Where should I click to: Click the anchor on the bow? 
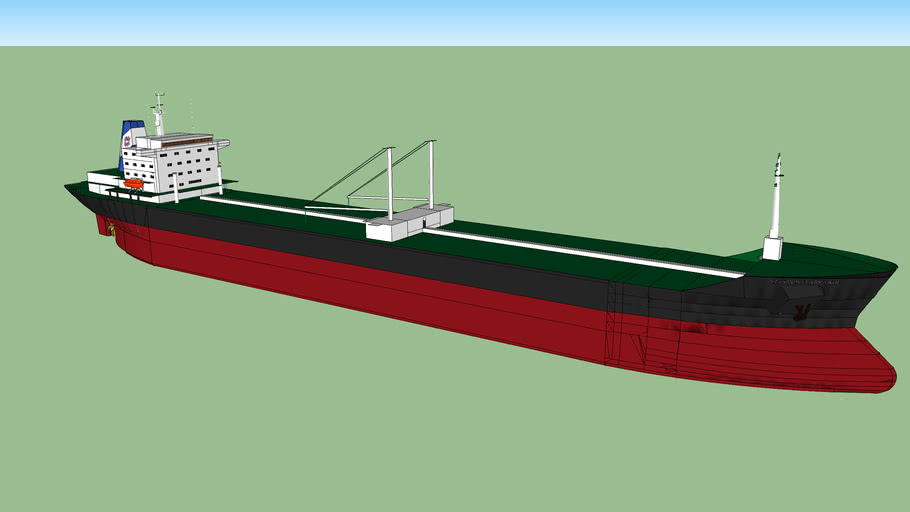pos(800,313)
